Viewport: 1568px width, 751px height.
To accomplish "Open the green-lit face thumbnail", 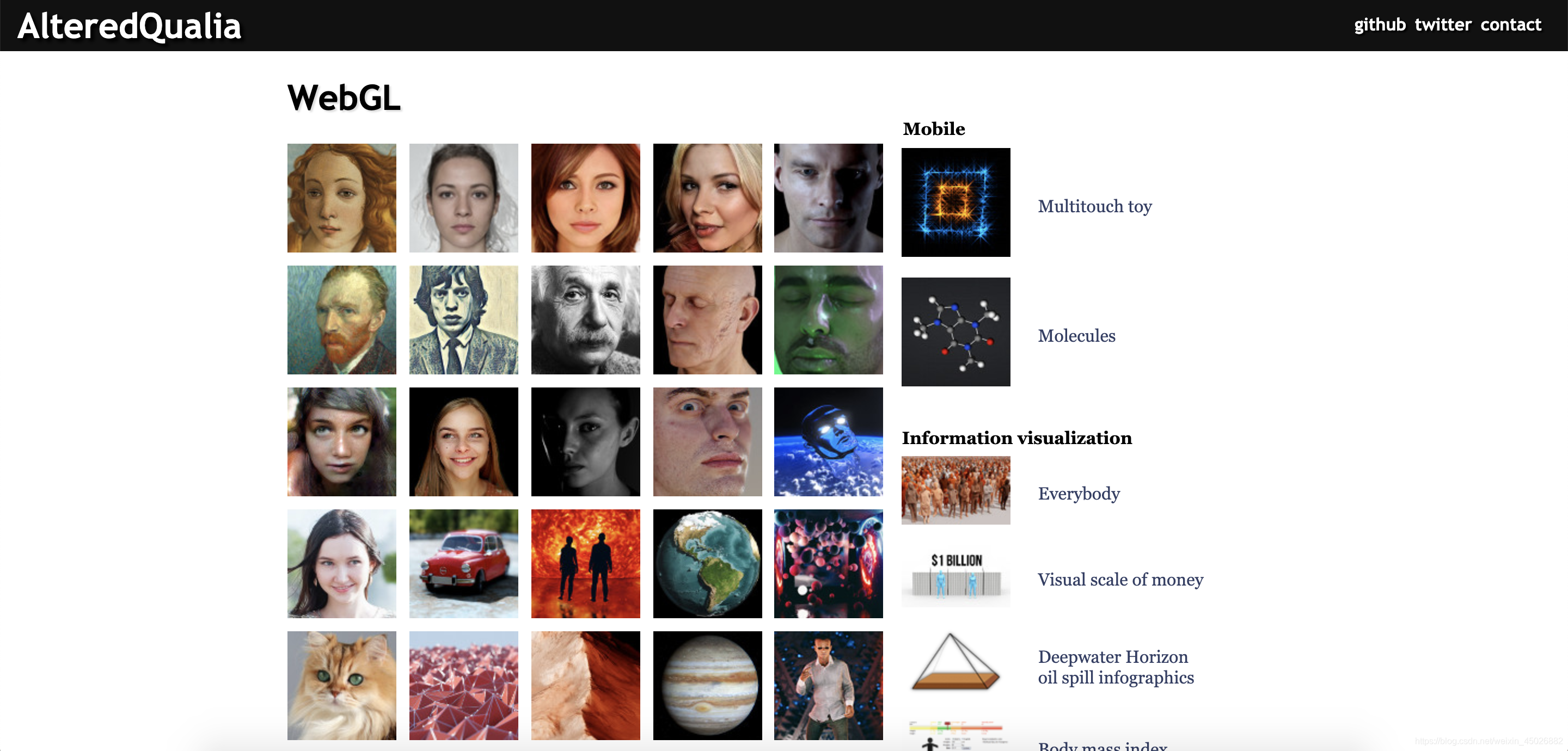I will click(829, 319).
